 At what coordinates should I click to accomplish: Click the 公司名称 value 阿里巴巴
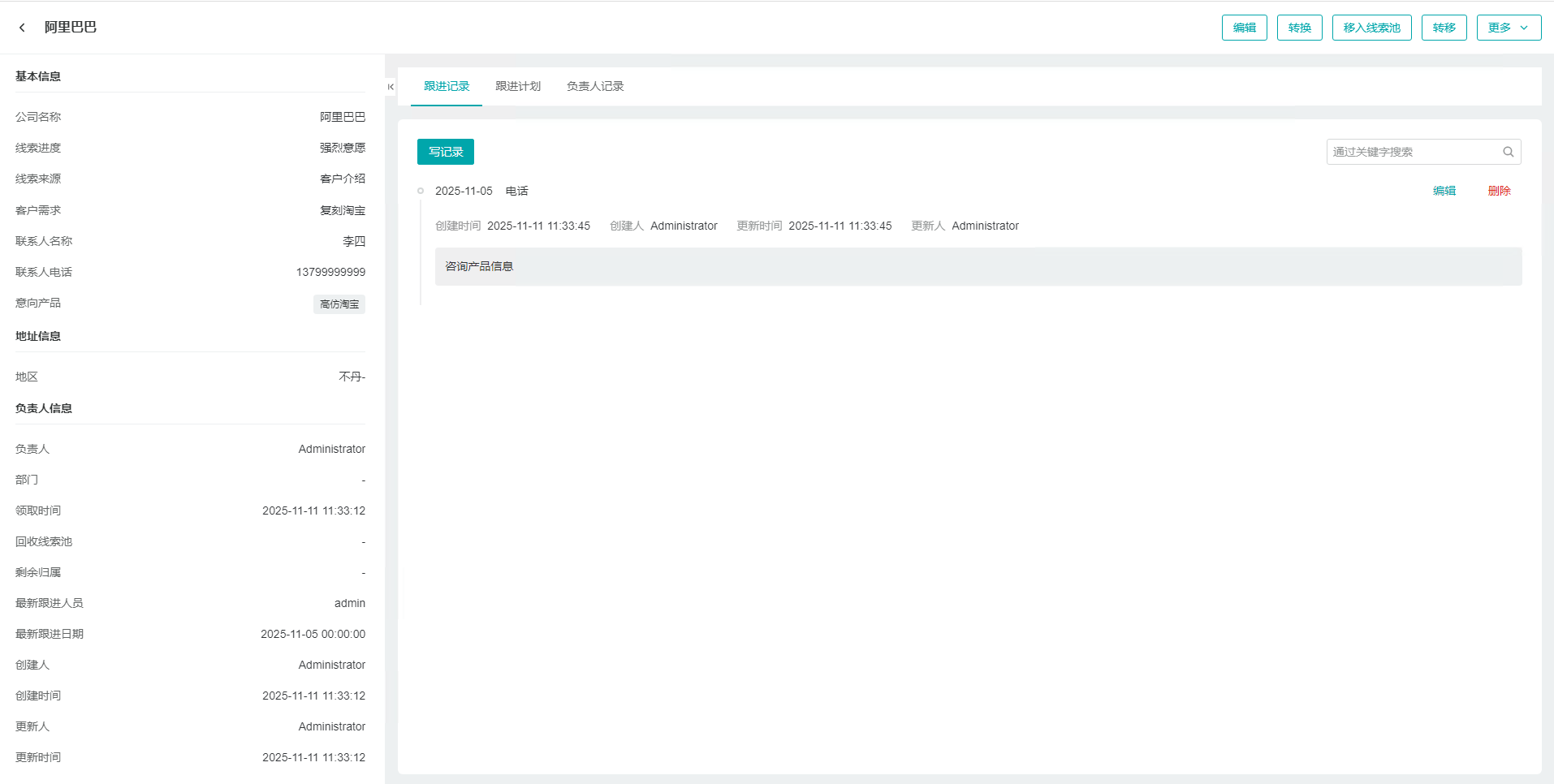click(343, 117)
